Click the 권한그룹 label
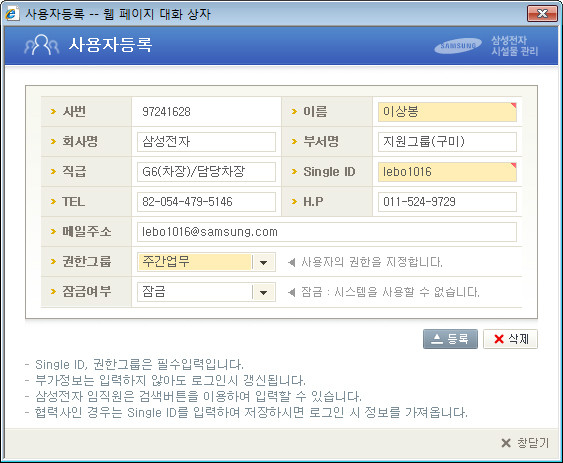The width and height of the screenshot is (563, 463). click(87, 261)
